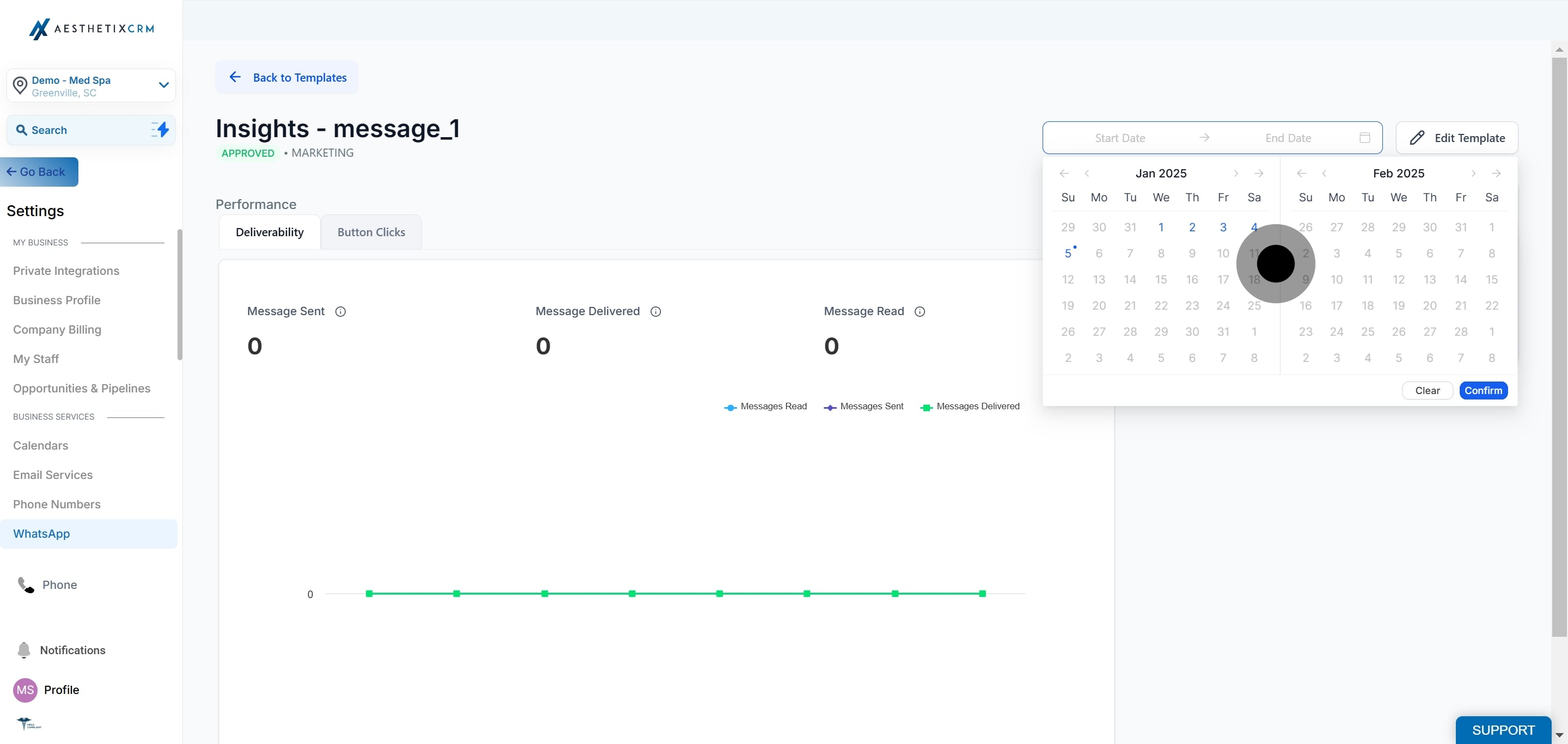
Task: Open WhatsApp settings menu item
Action: (x=89, y=533)
